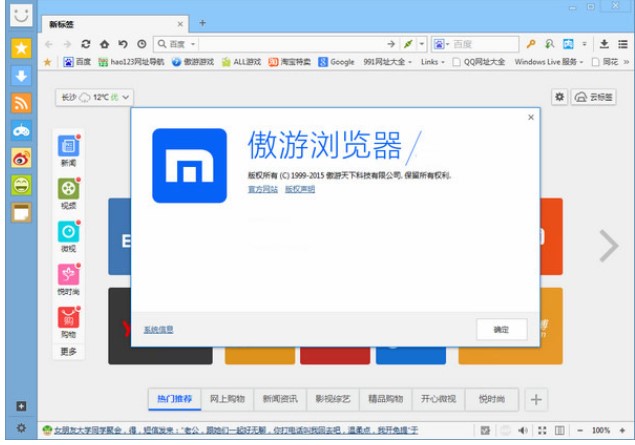Open the 版权声明 link
635x445 pixels.
300,189
